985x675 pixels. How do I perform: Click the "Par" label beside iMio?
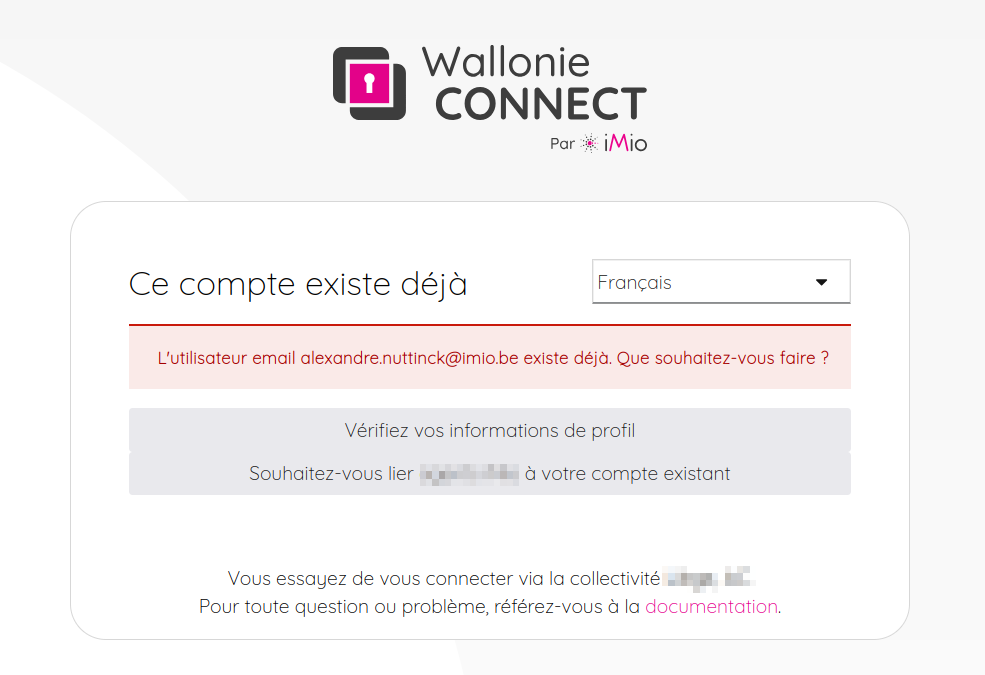pos(562,144)
